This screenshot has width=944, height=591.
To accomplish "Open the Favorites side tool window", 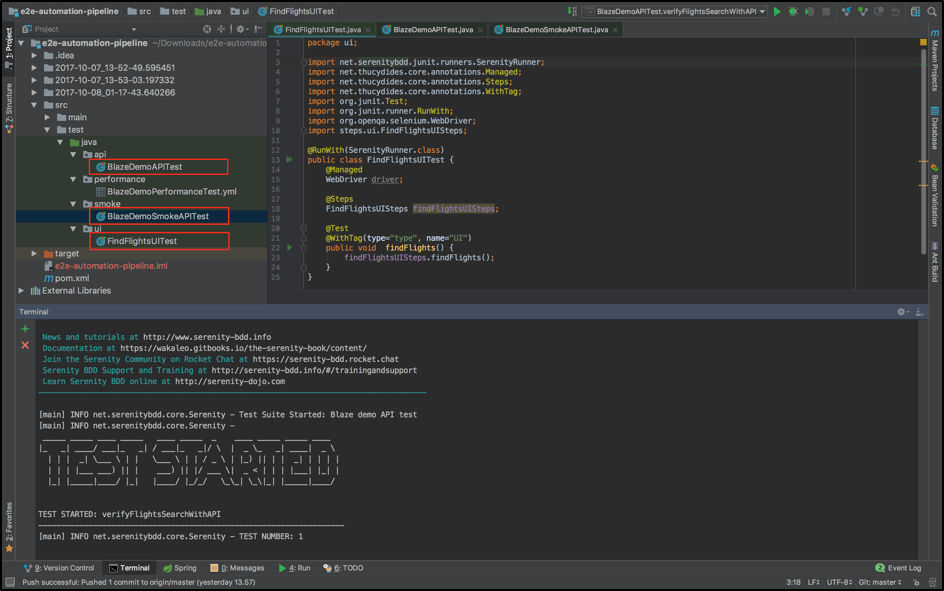I will [x=9, y=527].
